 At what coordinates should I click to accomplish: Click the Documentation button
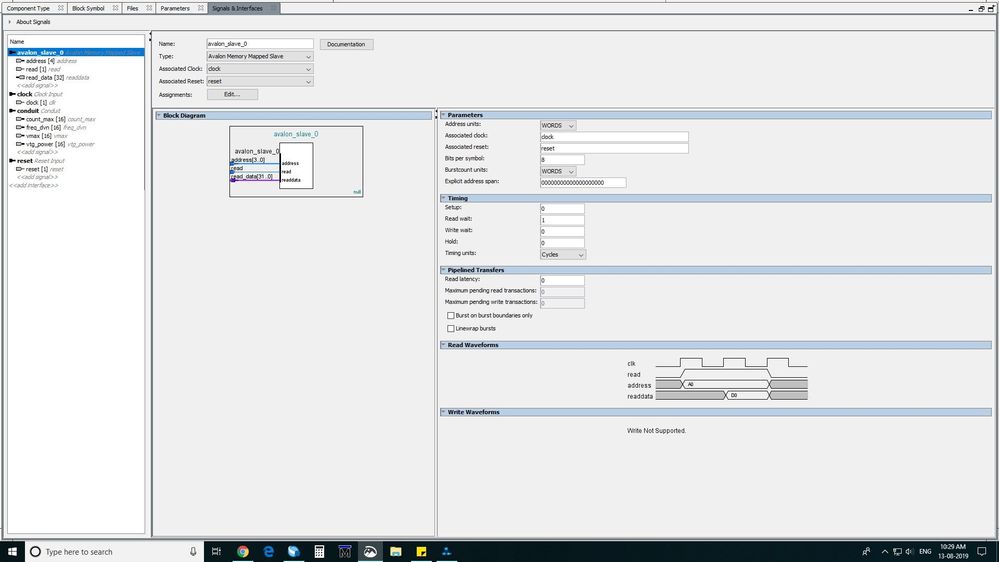[x=347, y=44]
